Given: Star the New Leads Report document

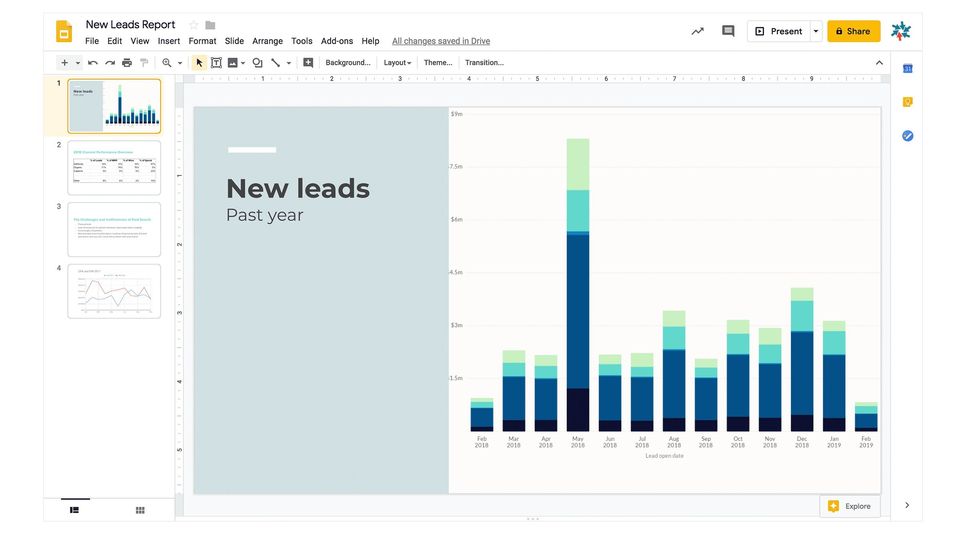Looking at the screenshot, I should 194,25.
